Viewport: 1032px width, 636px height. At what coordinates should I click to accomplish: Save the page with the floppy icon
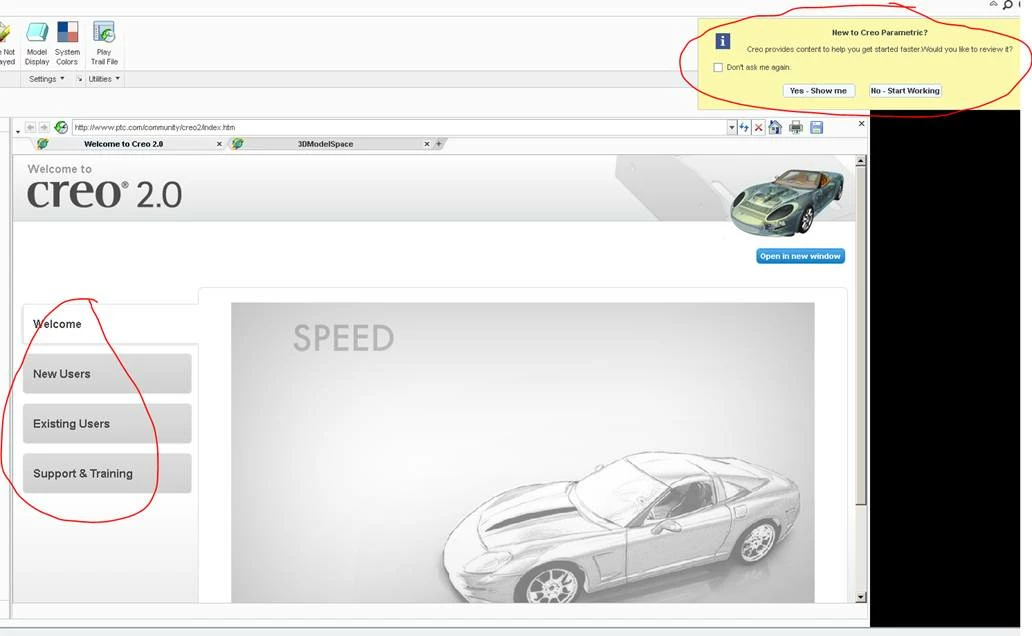tap(817, 127)
